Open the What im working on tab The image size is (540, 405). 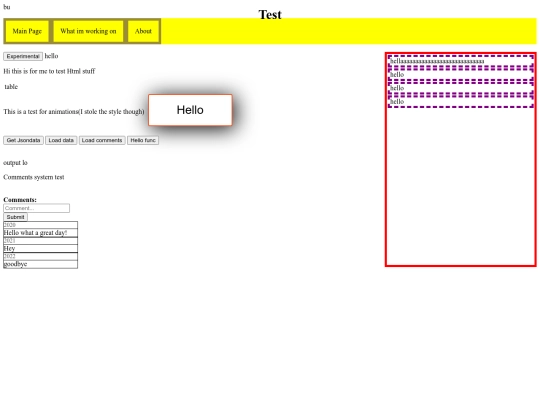tap(88, 31)
